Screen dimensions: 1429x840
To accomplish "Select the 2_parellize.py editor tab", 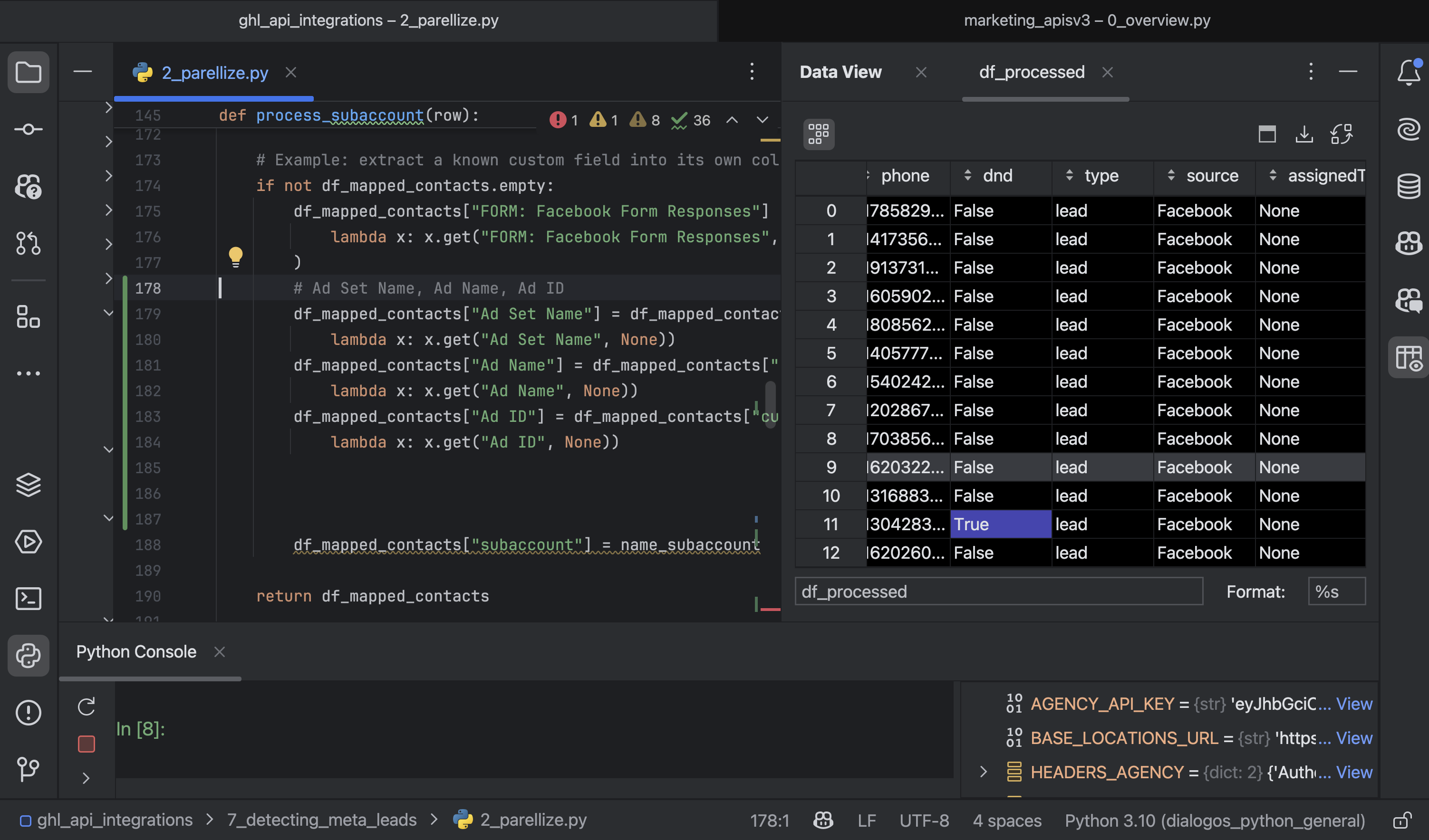I will [x=215, y=73].
